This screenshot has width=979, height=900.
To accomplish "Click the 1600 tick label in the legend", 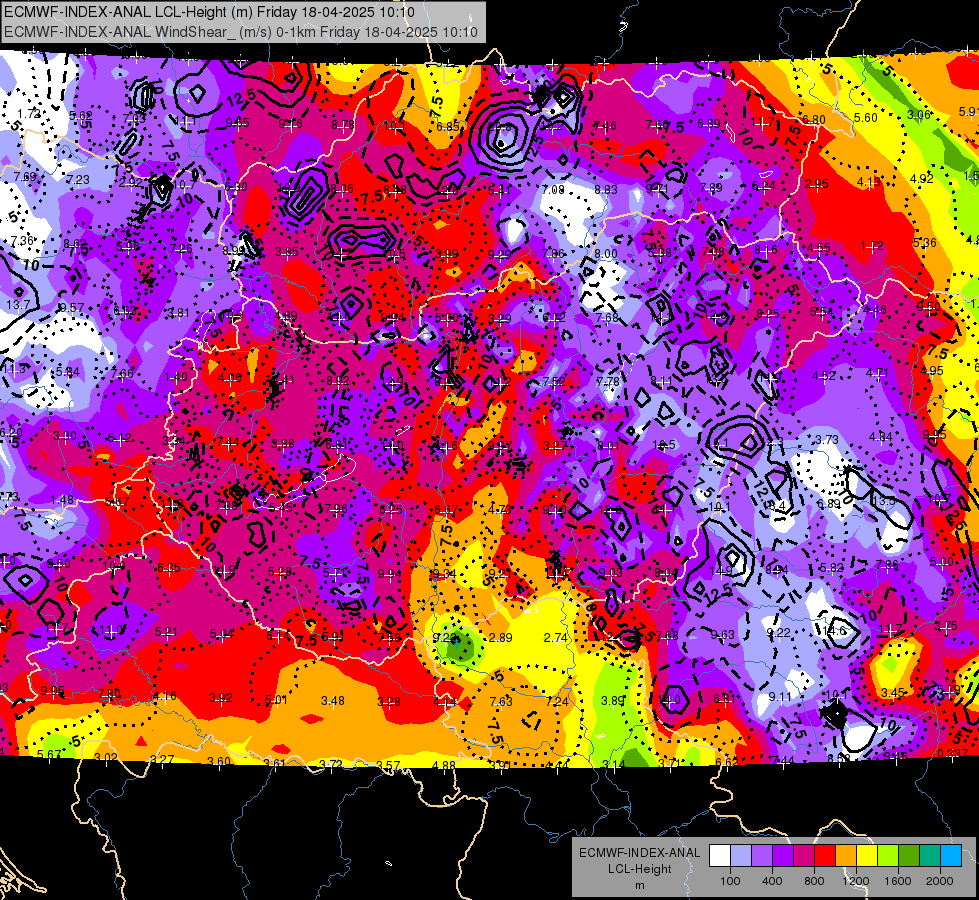I will [898, 881].
